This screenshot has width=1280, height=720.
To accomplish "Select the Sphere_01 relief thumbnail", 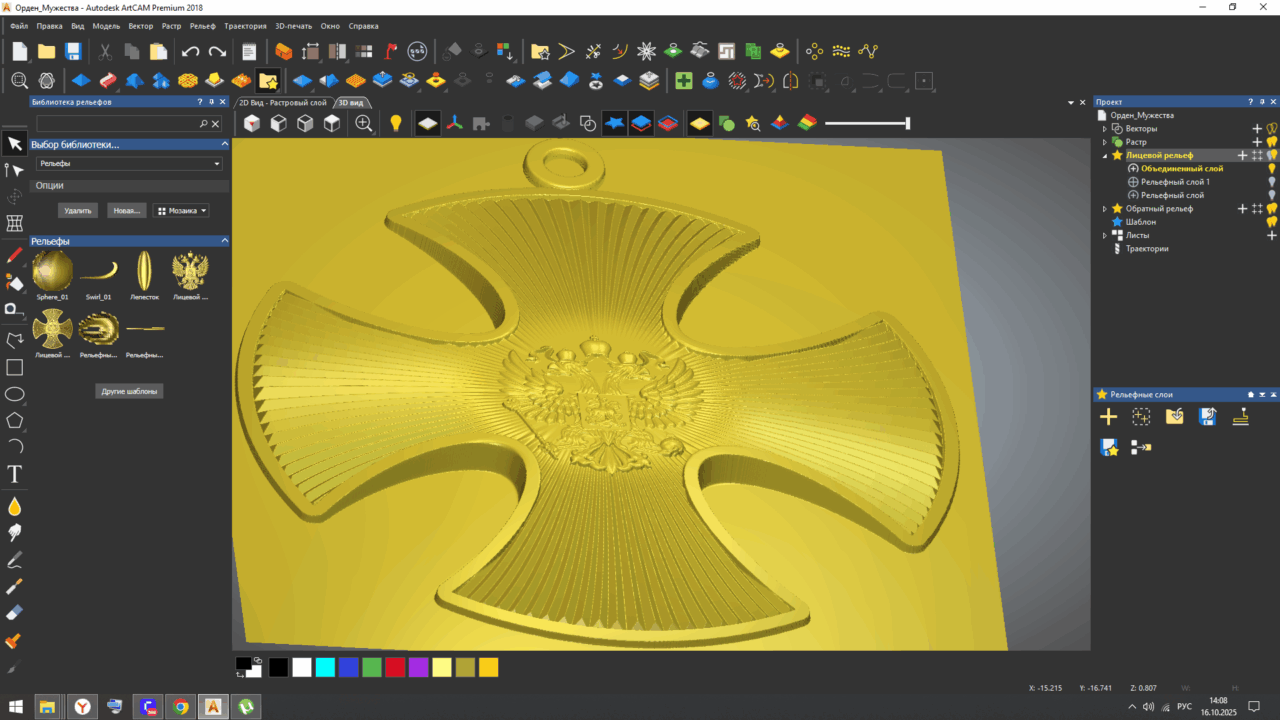I will [x=52, y=271].
